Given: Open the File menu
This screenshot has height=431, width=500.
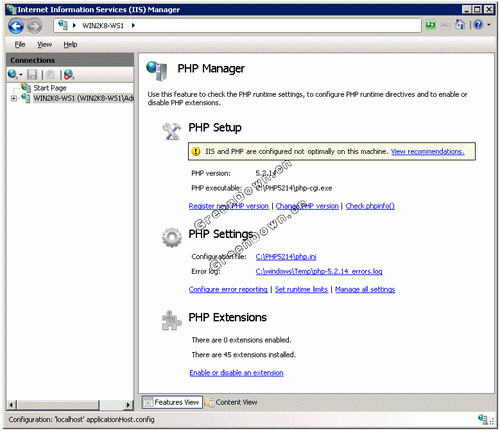Looking at the screenshot, I should (x=20, y=44).
